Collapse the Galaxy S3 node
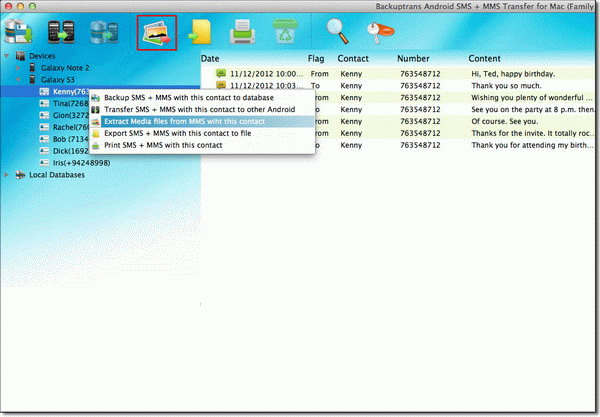The width and height of the screenshot is (600, 417). tap(18, 80)
